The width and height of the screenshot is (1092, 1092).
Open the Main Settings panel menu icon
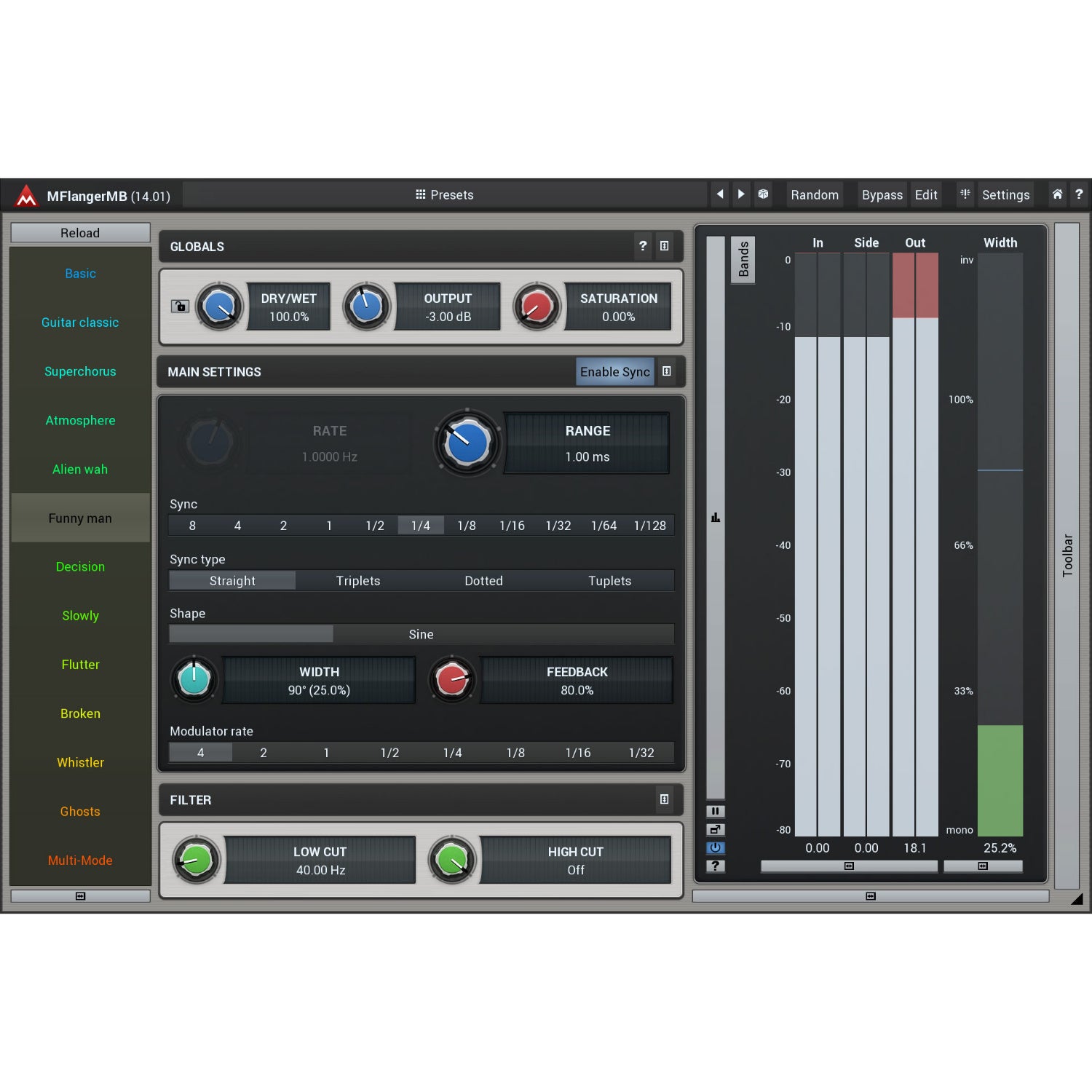click(666, 371)
